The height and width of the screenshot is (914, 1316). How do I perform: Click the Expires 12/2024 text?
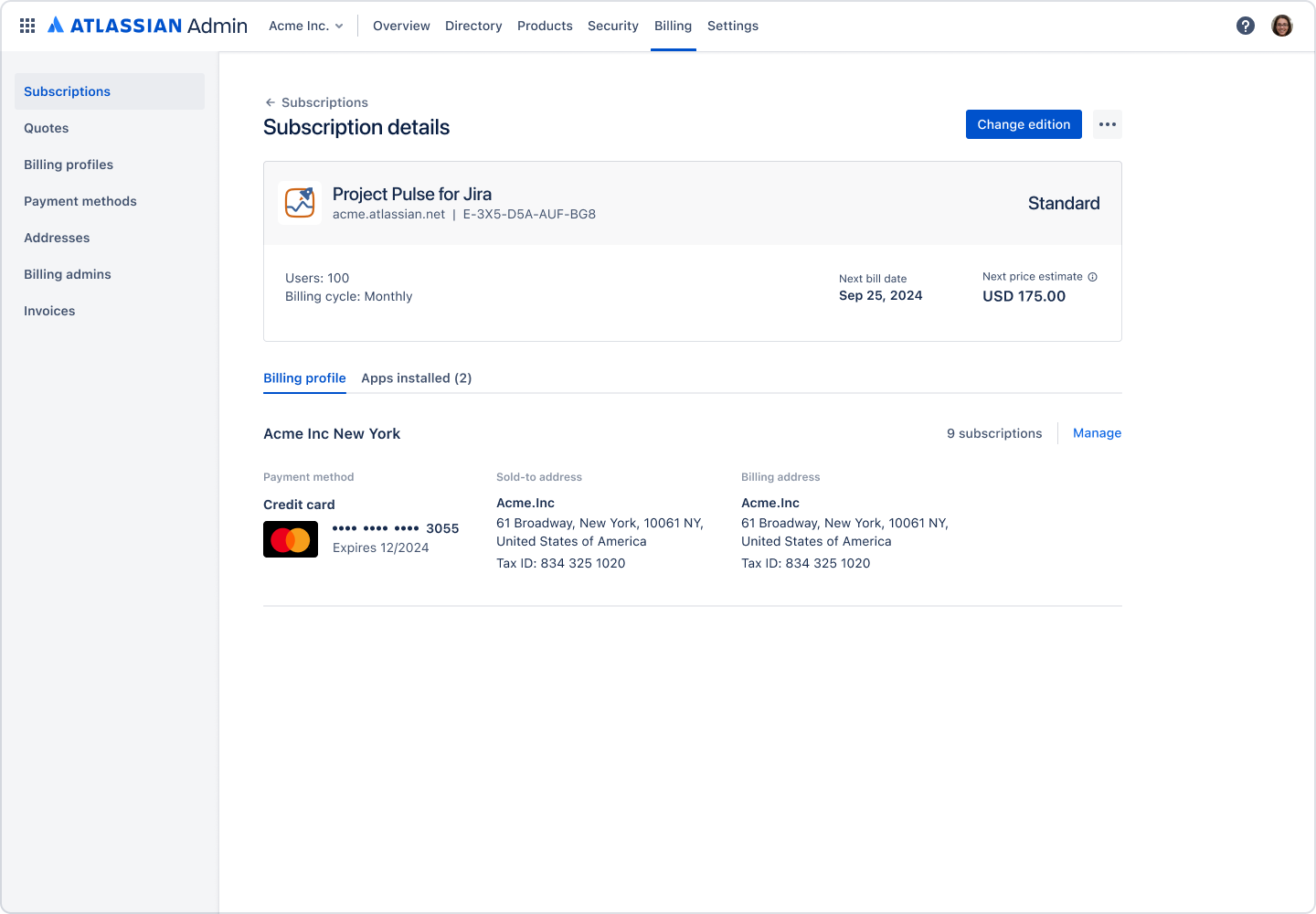point(380,547)
